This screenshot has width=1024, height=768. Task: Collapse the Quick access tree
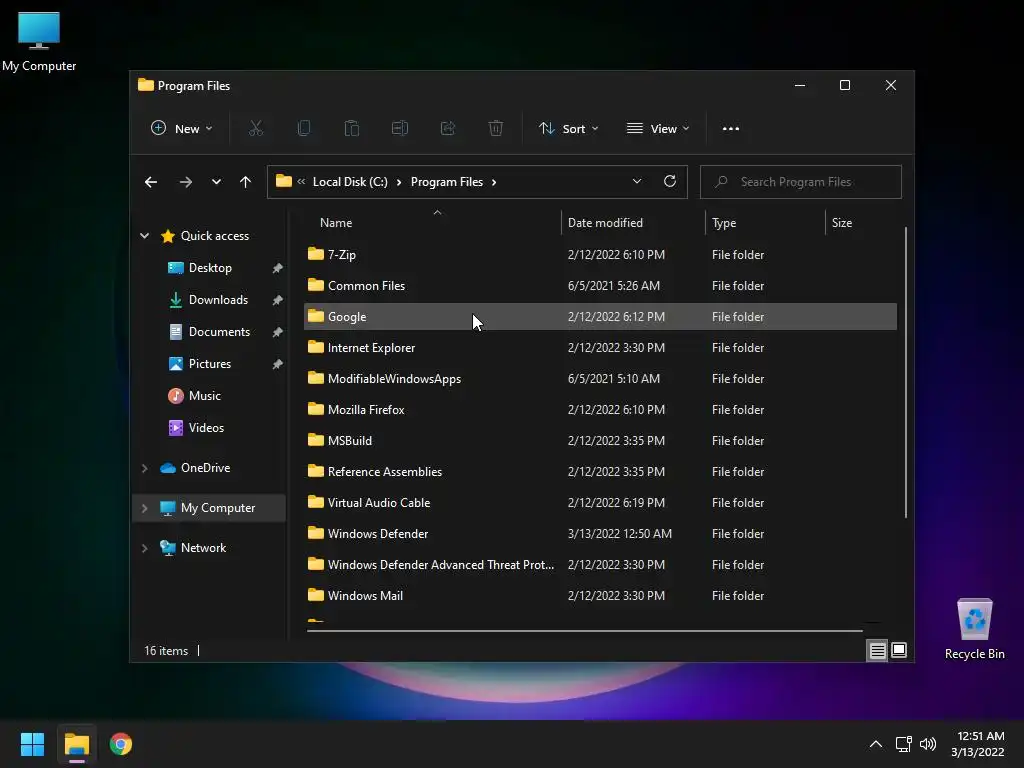[144, 236]
